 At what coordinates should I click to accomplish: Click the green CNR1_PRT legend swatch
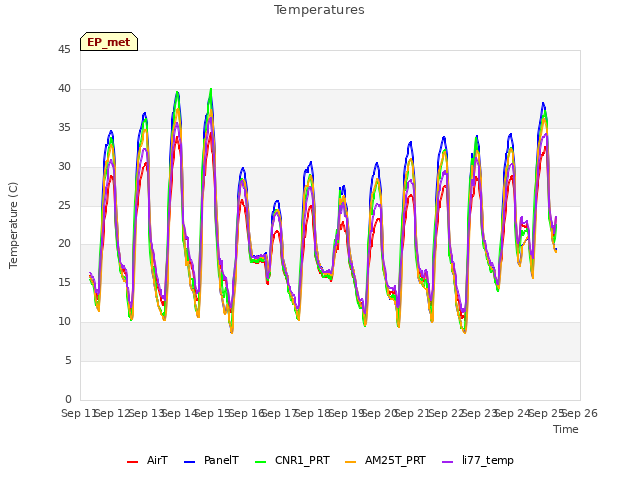tap(260, 462)
